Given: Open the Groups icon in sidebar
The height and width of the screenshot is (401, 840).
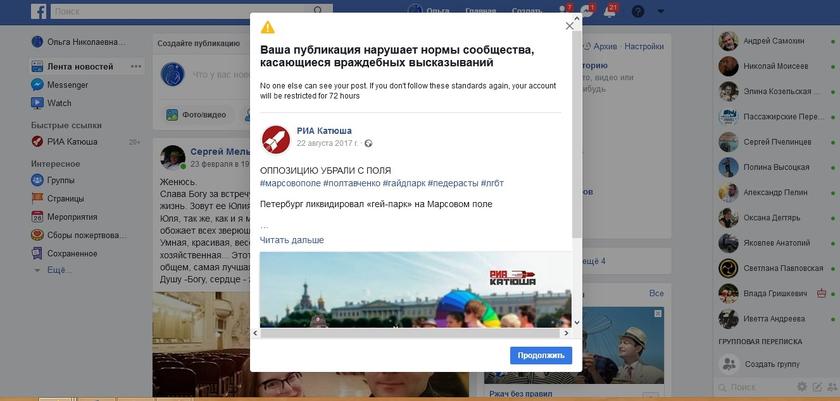Looking at the screenshot, I should 37,180.
